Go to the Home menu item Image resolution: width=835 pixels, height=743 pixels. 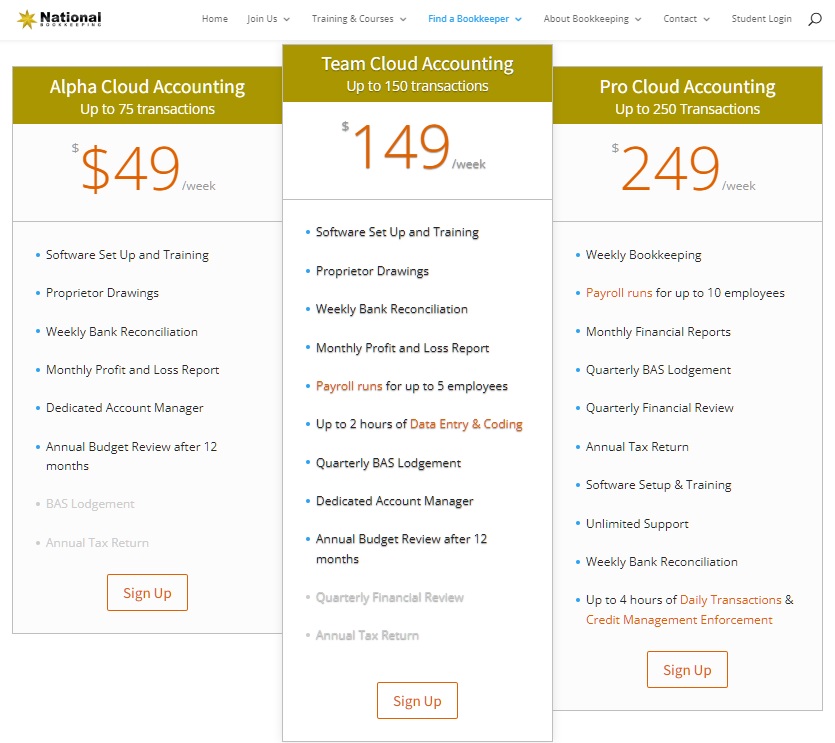[x=214, y=19]
